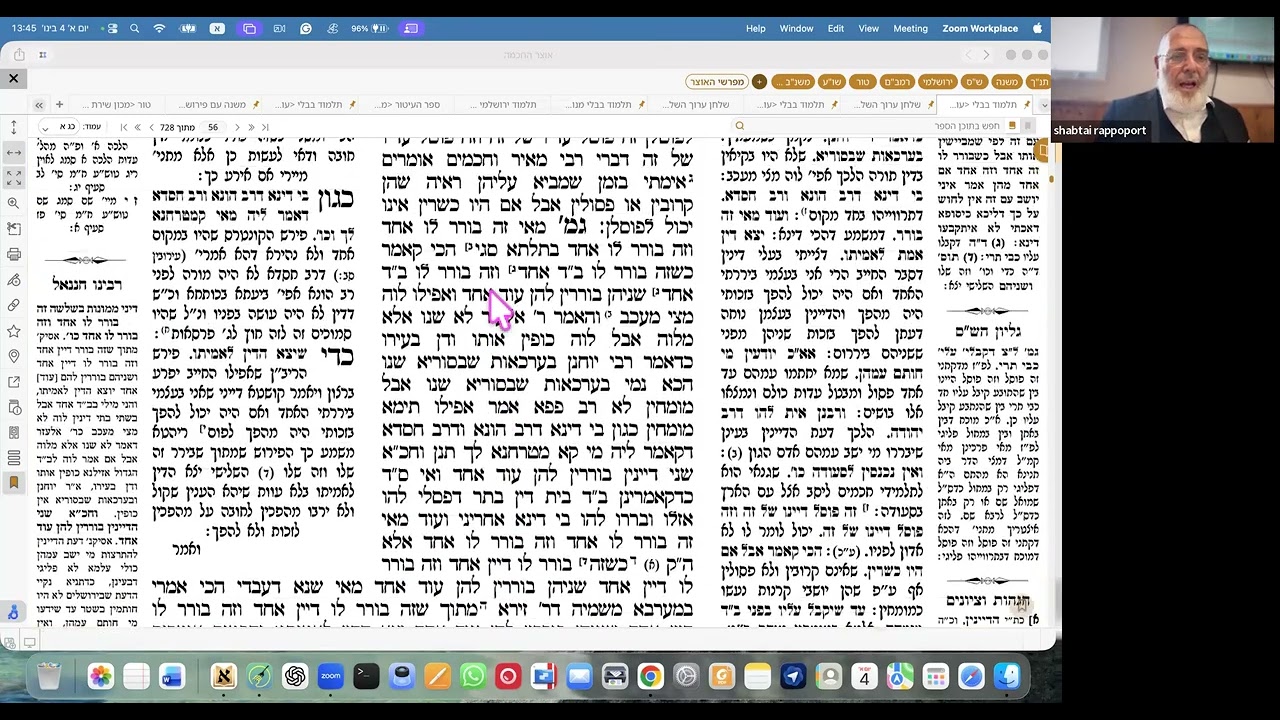
Task: Select the ירושלמי category button
Action: pyautogui.click(x=938, y=82)
